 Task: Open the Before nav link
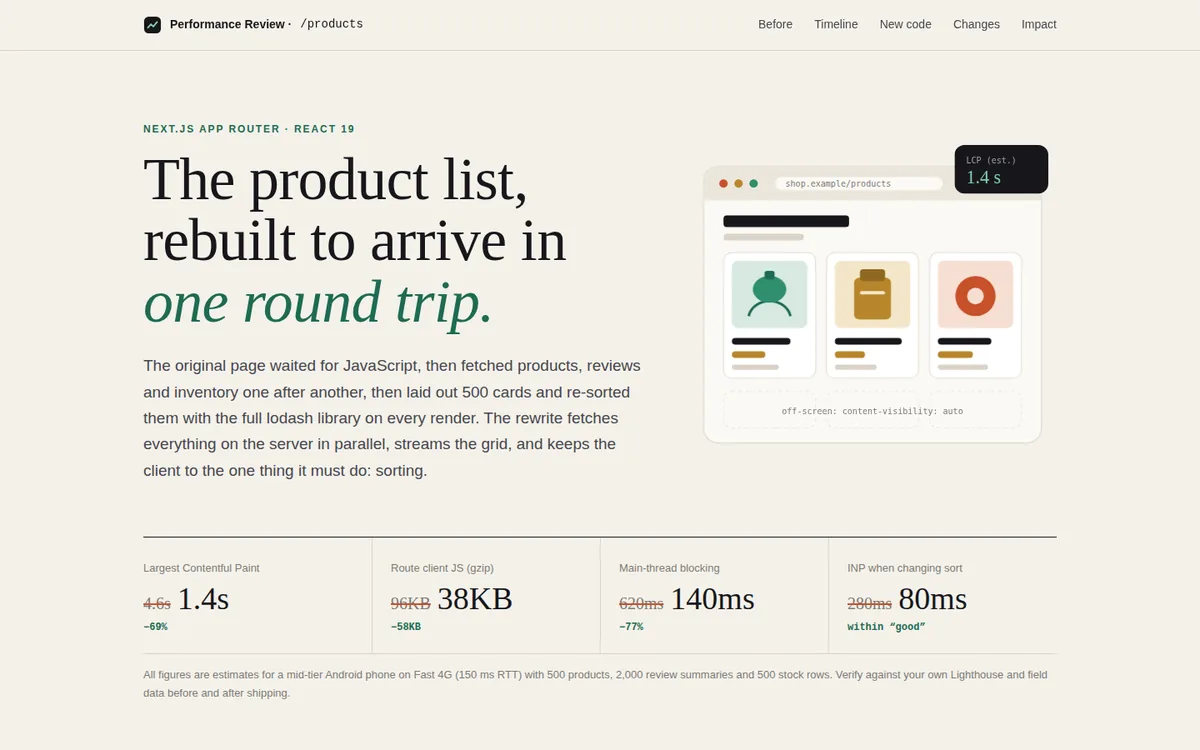[775, 24]
